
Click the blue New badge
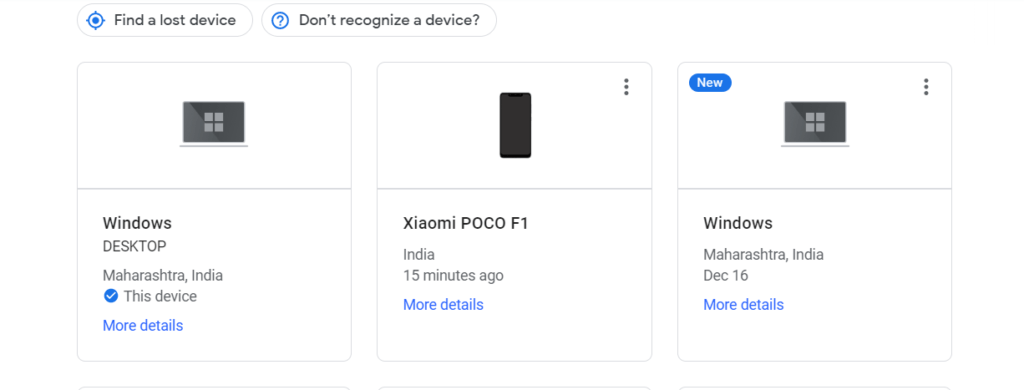click(x=710, y=82)
